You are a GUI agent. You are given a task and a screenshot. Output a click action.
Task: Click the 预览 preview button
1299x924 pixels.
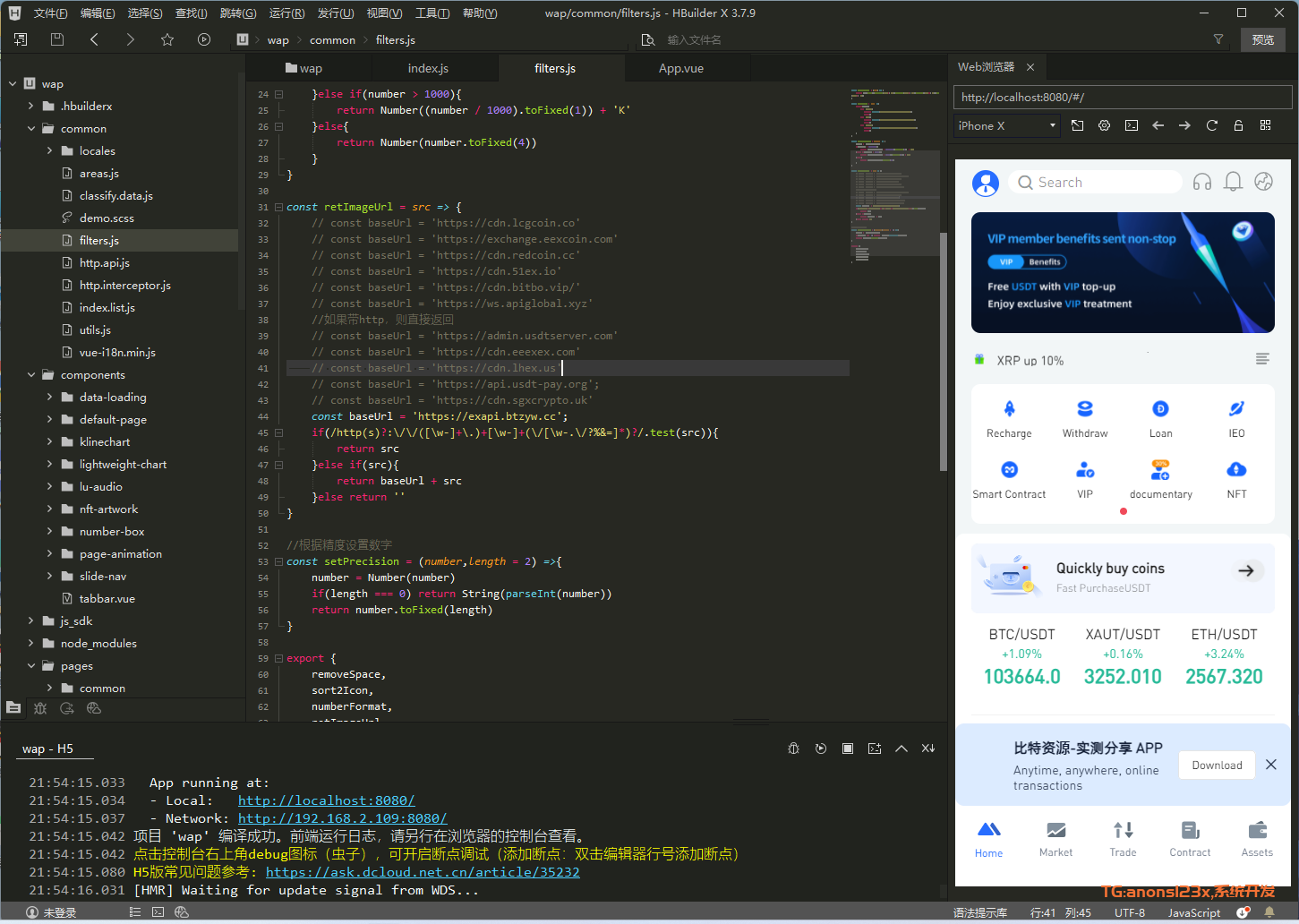coord(1262,39)
